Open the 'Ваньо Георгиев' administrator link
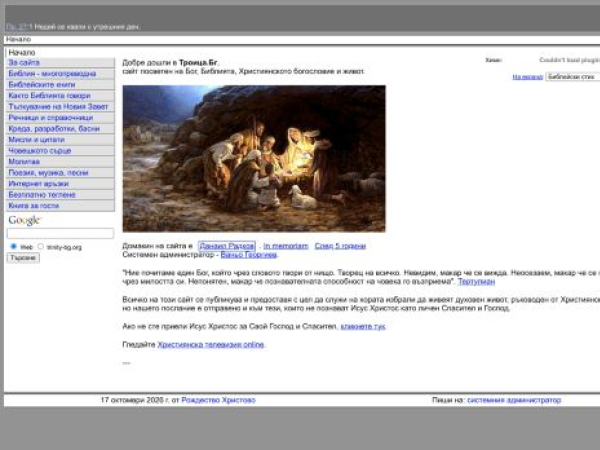600x450 pixels. [249, 254]
